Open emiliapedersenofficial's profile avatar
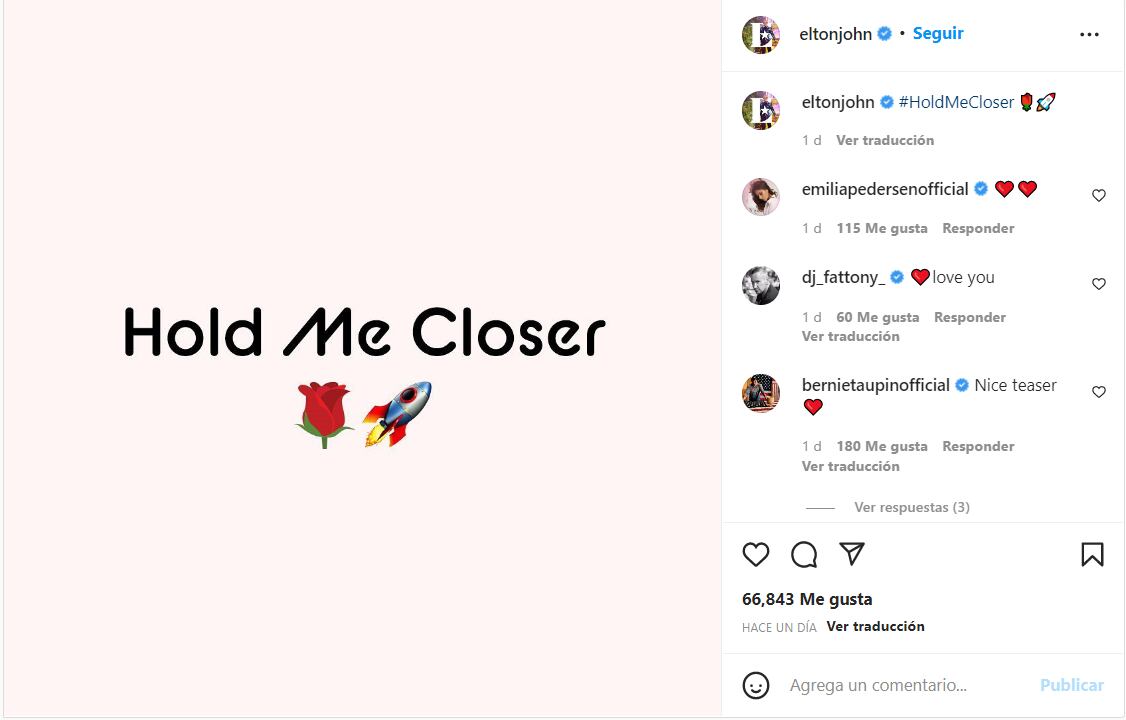Image resolution: width=1126 pixels, height=720 pixels. [x=761, y=197]
